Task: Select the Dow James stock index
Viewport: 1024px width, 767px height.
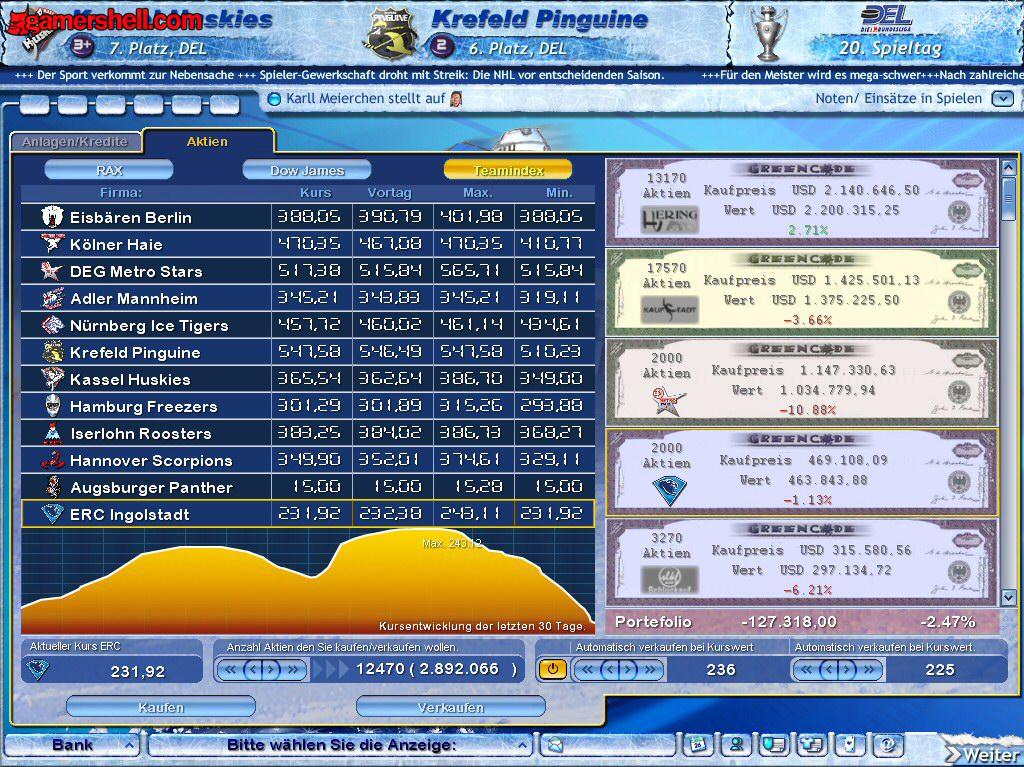Action: [307, 170]
